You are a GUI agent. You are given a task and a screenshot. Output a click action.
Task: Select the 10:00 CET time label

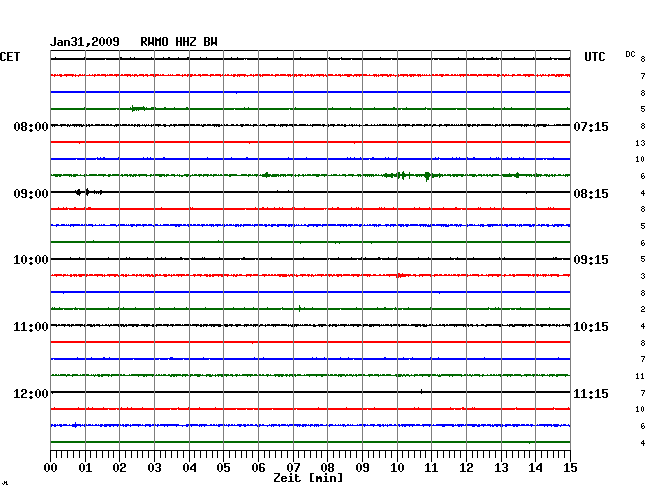31,260
